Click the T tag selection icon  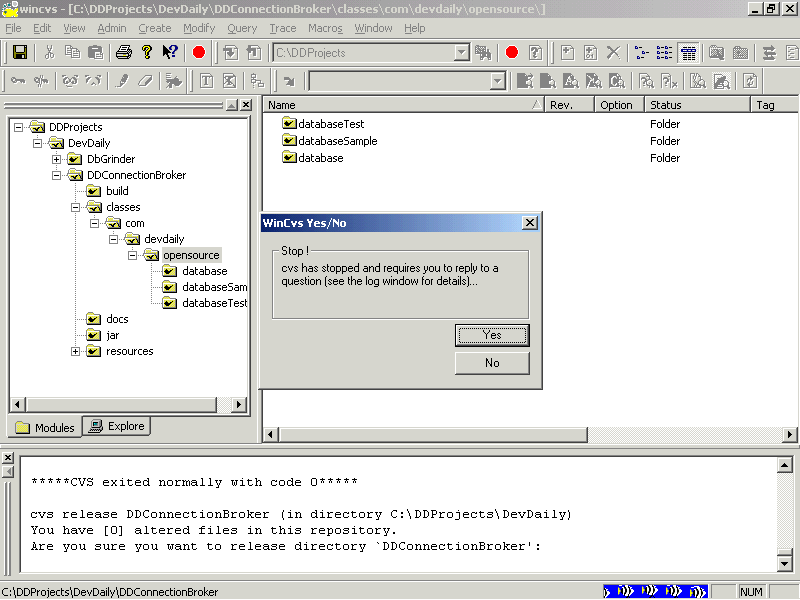(x=207, y=81)
